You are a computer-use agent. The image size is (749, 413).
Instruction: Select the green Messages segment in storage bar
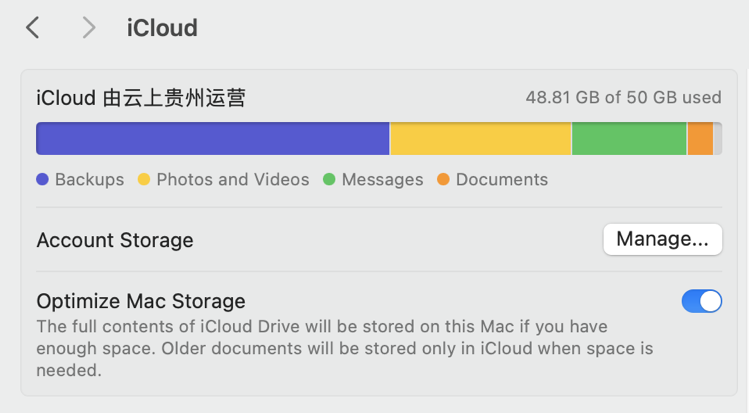tap(629, 139)
